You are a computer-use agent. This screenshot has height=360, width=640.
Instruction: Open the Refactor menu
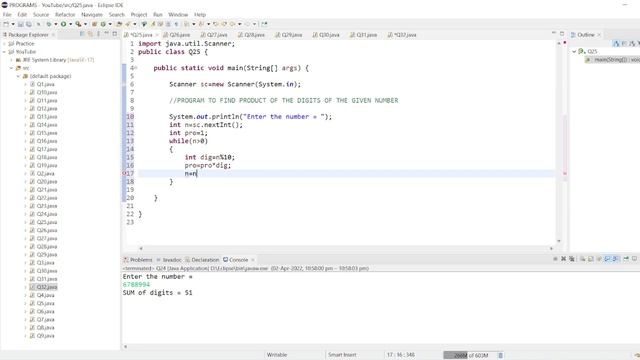point(65,14)
